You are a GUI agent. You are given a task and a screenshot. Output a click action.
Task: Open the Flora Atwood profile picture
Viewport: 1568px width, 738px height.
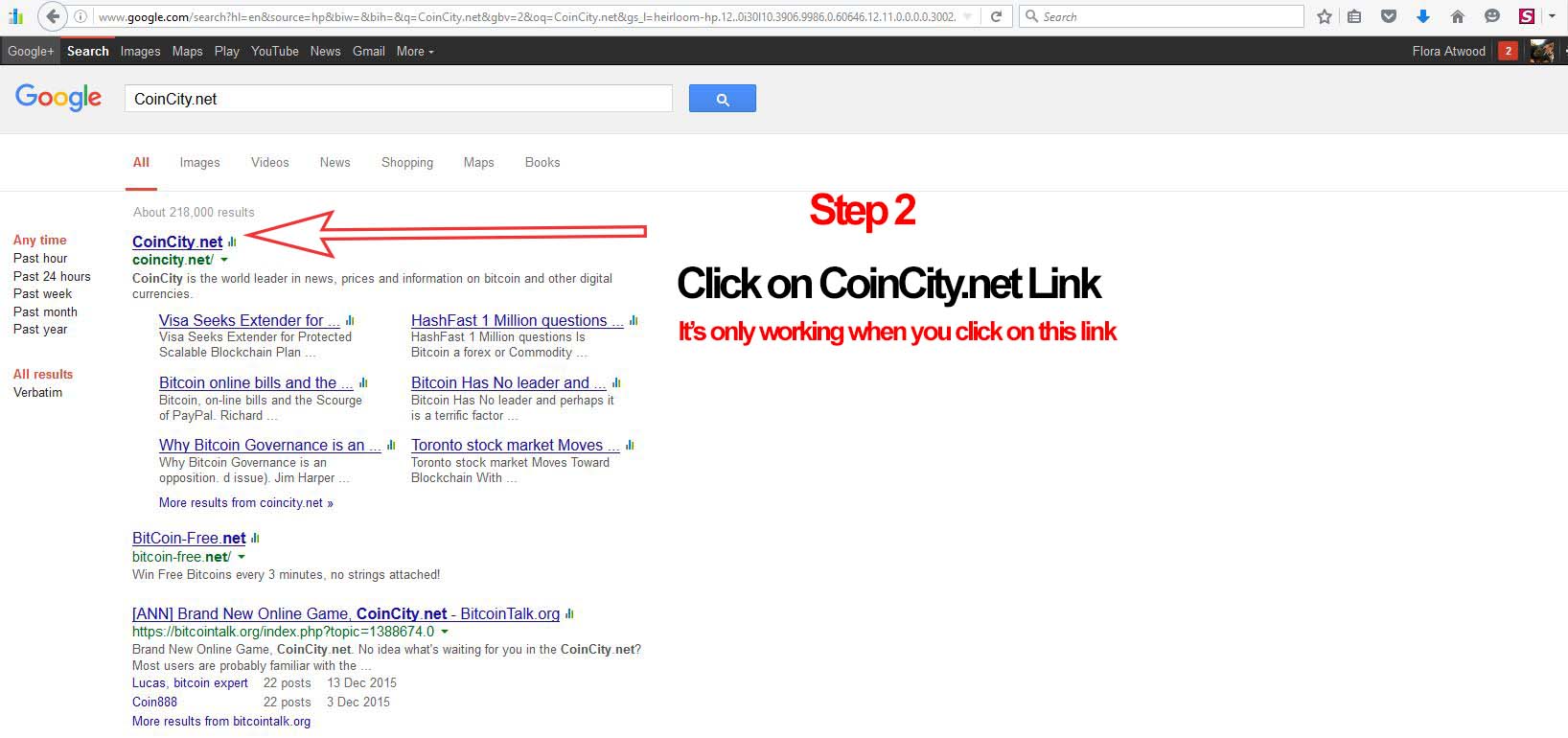(1542, 51)
